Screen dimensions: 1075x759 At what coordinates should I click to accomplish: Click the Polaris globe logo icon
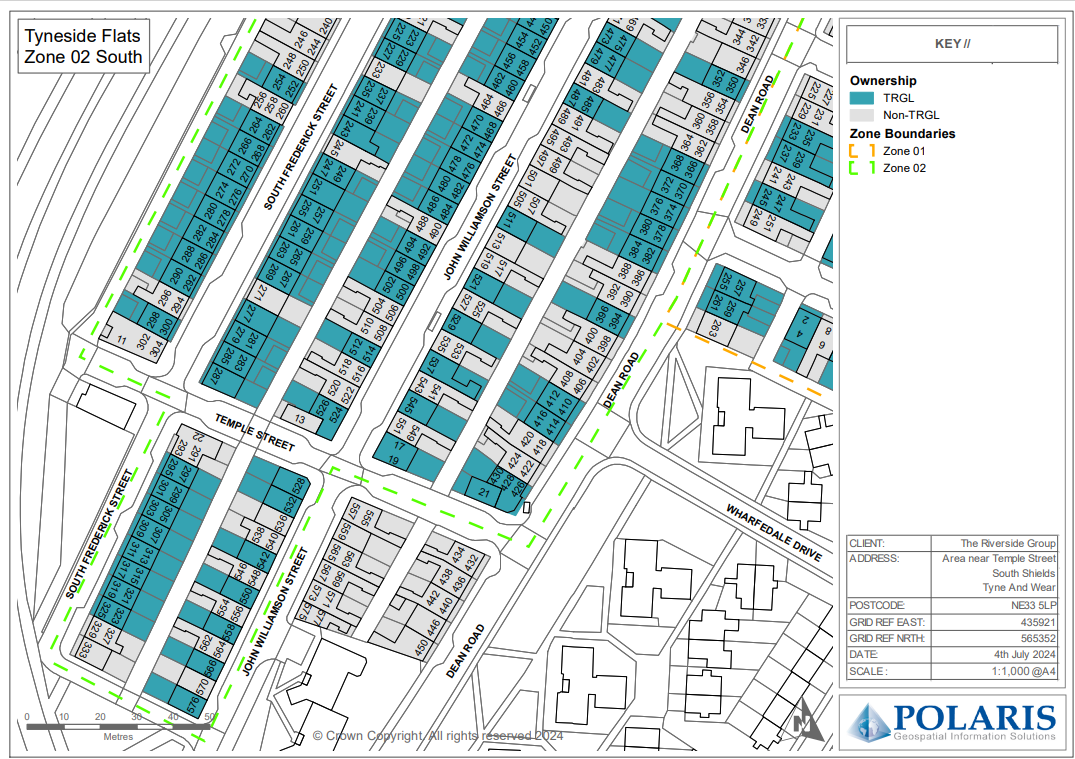click(872, 721)
